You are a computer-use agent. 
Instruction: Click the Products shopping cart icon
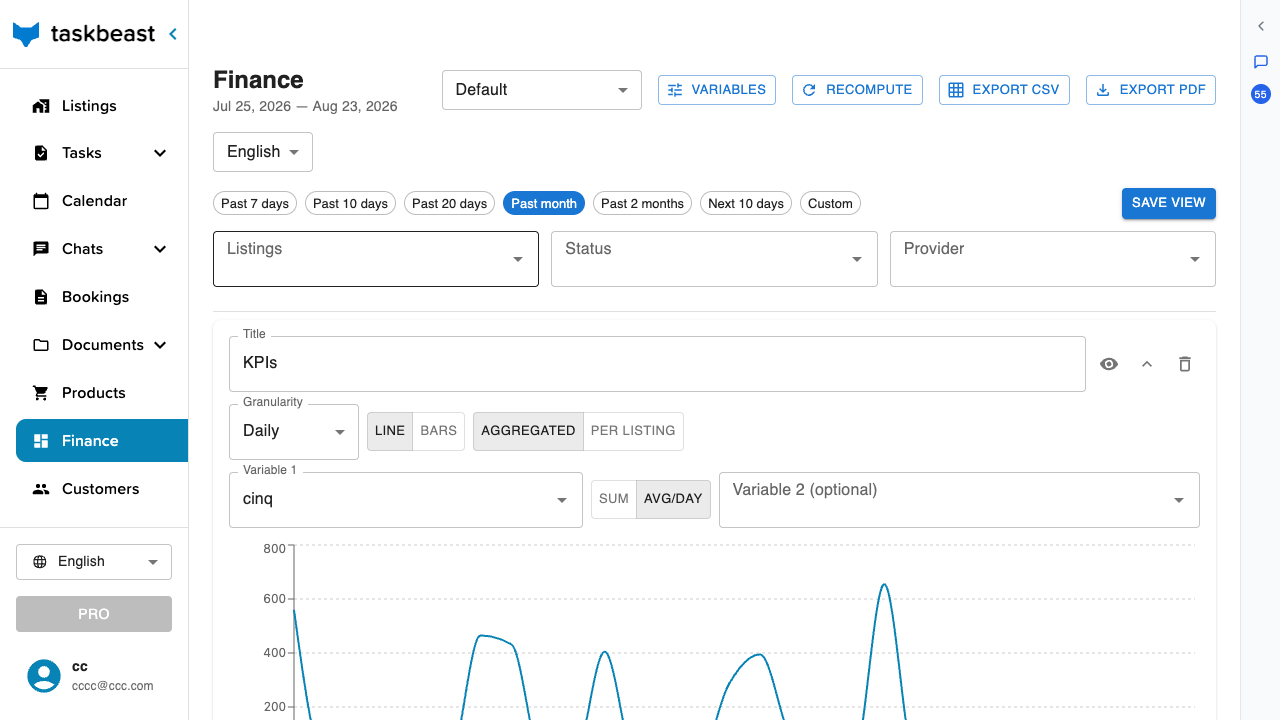(x=41, y=393)
